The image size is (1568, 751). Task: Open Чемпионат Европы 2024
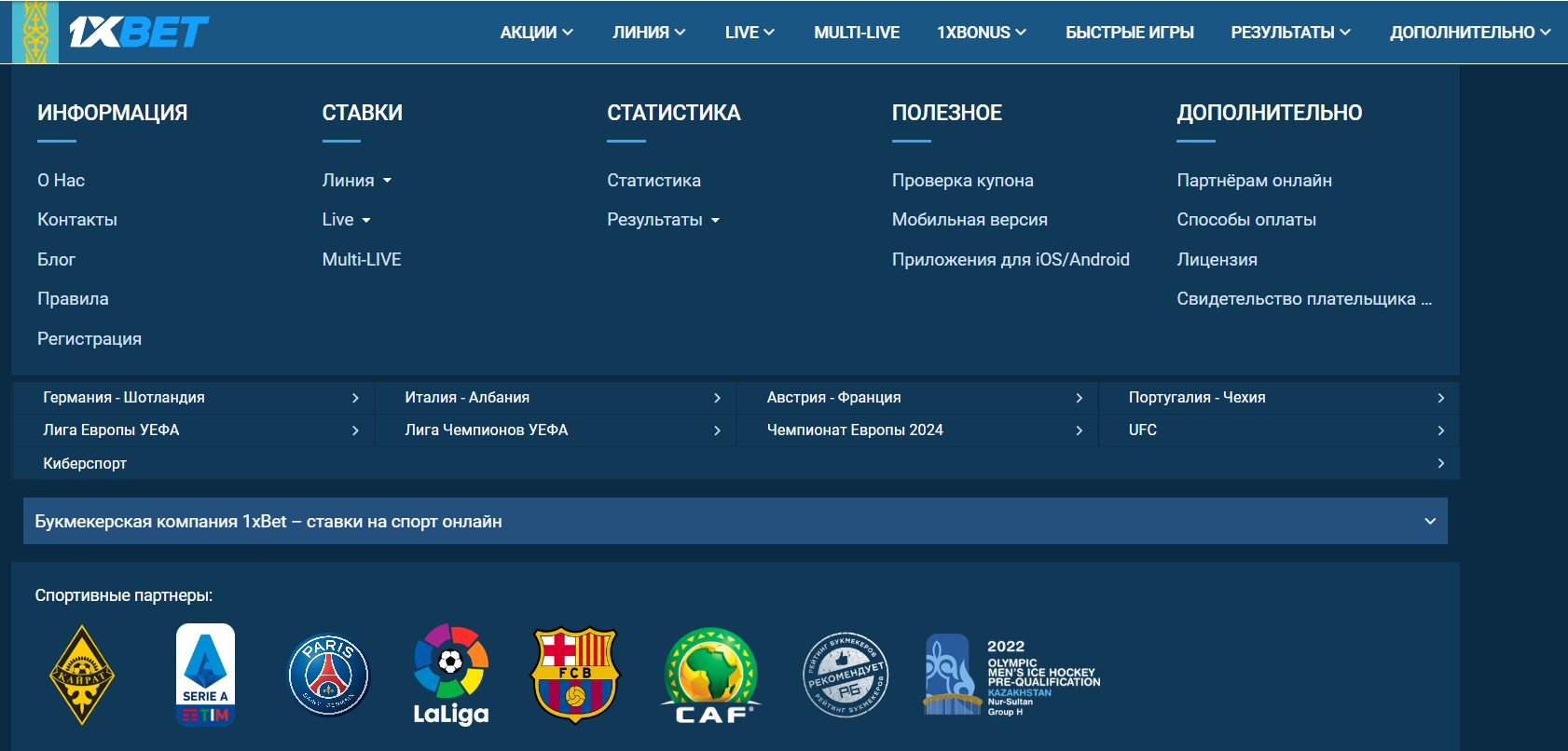917,430
